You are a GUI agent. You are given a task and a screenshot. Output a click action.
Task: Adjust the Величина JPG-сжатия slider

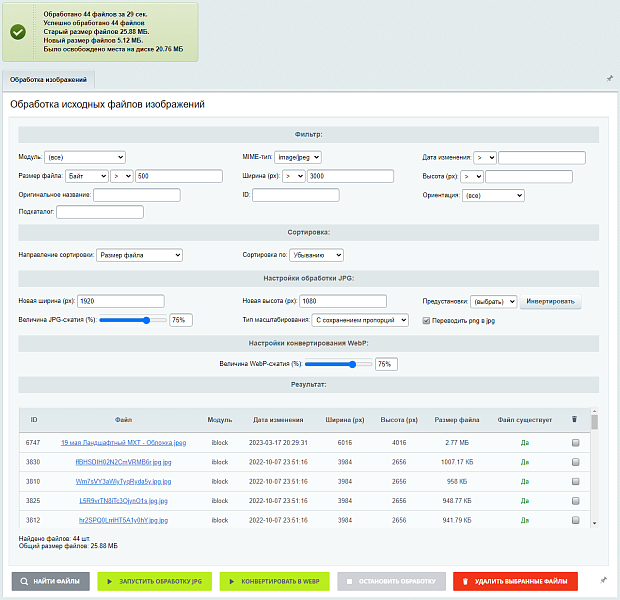(147, 320)
